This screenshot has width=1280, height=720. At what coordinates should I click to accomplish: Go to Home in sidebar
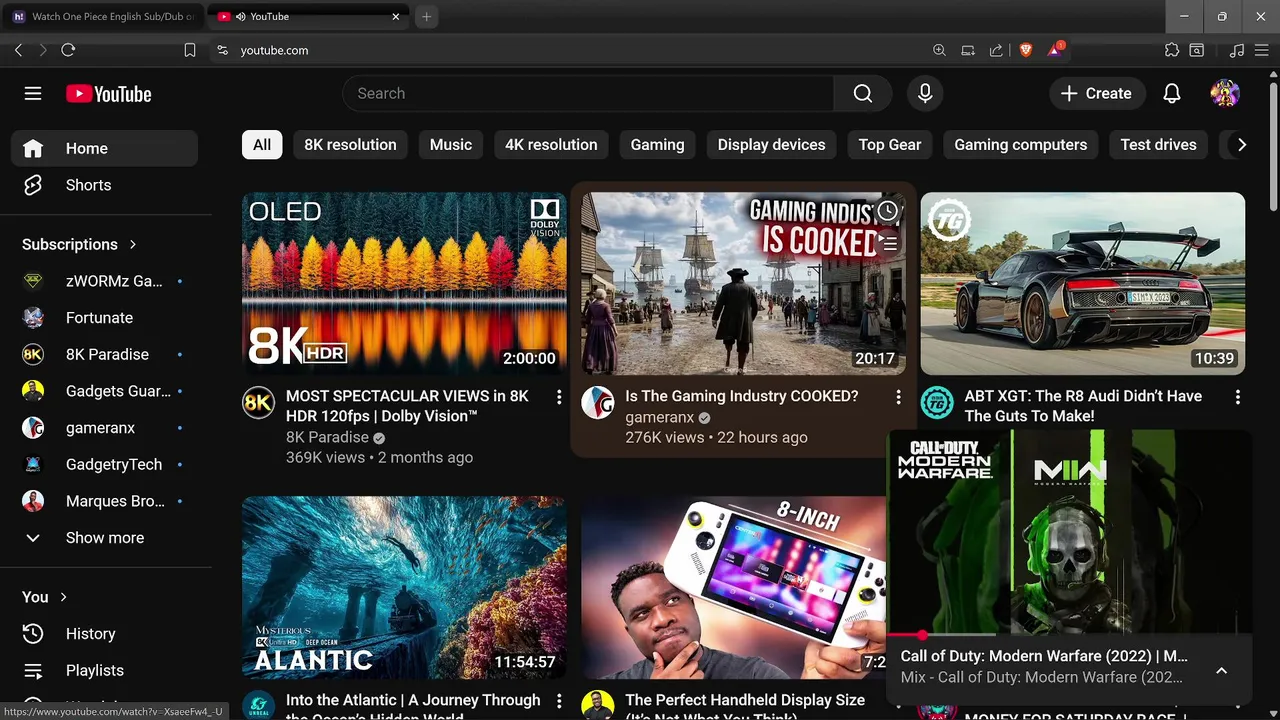pyautogui.click(x=105, y=148)
